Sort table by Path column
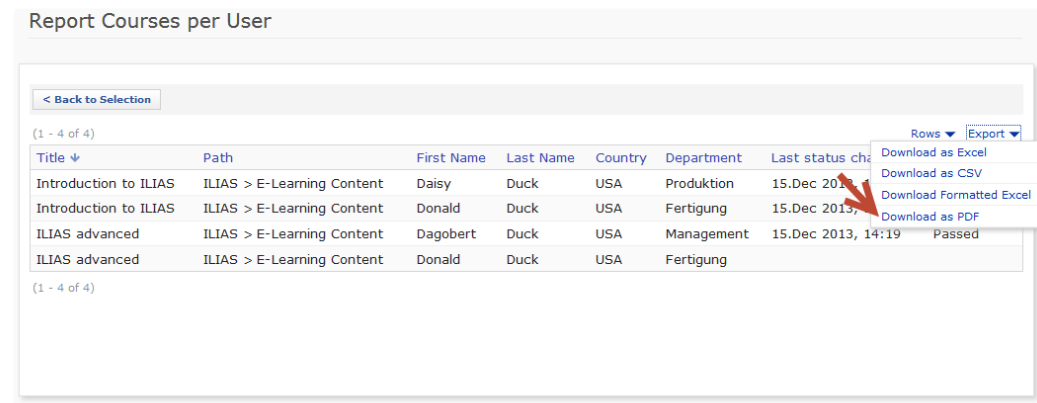 coord(218,158)
